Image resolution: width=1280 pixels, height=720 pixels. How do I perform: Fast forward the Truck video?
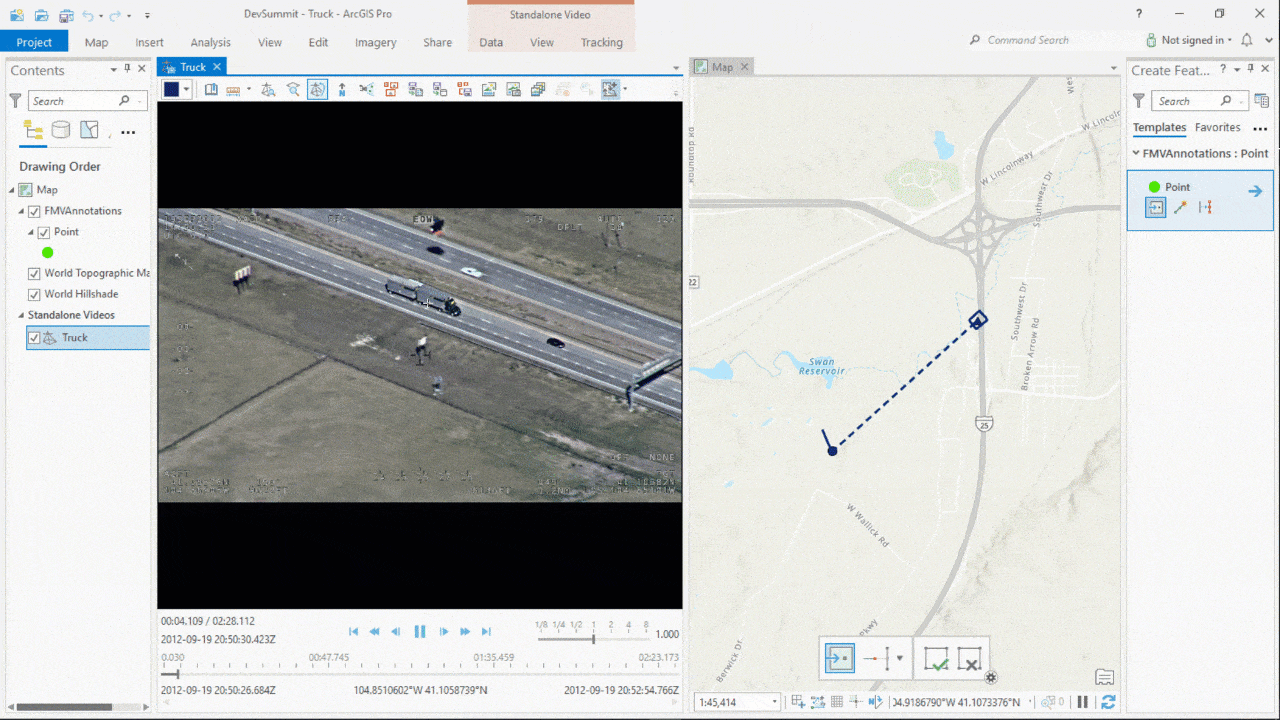click(x=465, y=632)
